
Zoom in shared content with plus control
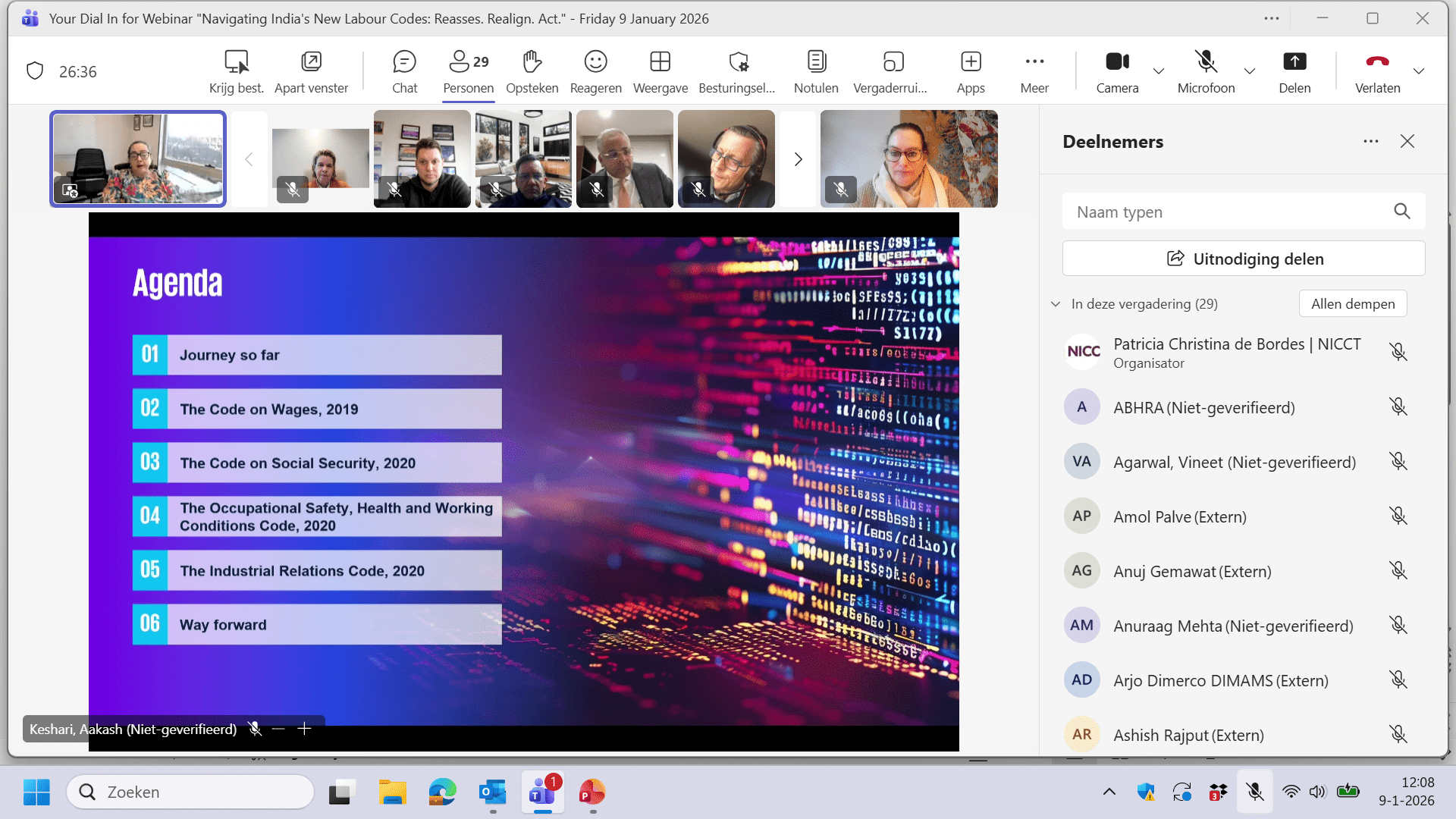click(304, 729)
